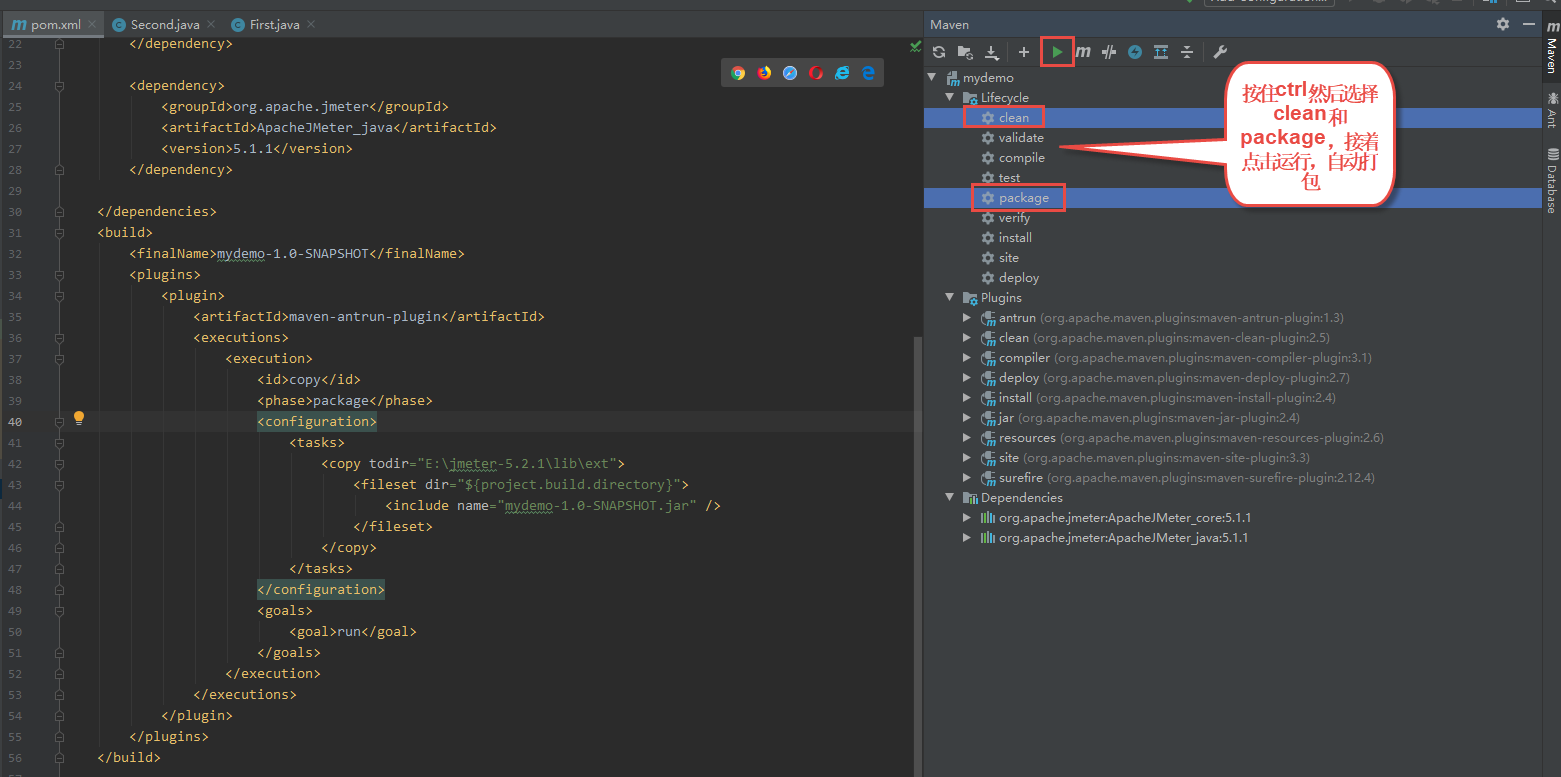Toggle Skip Tests mode in Maven toolbar
This screenshot has width=1561, height=777.
coord(1135,52)
